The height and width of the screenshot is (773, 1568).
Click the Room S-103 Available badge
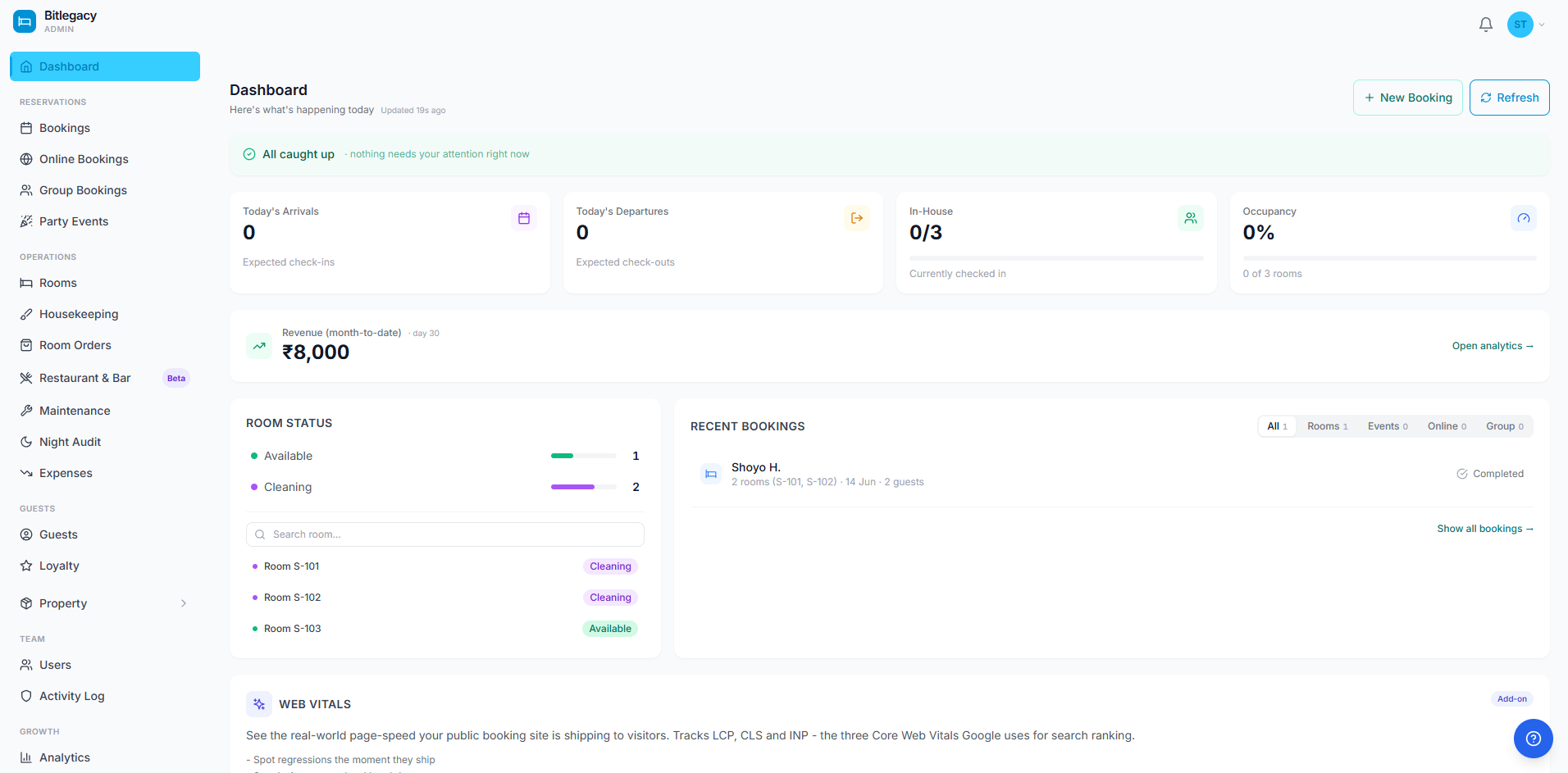click(610, 629)
